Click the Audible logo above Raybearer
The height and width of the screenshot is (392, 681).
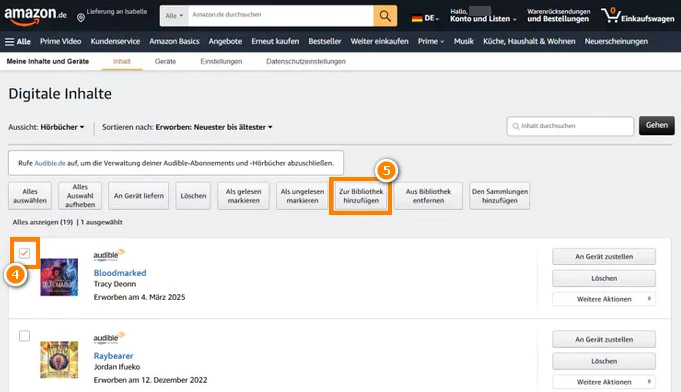(x=109, y=338)
